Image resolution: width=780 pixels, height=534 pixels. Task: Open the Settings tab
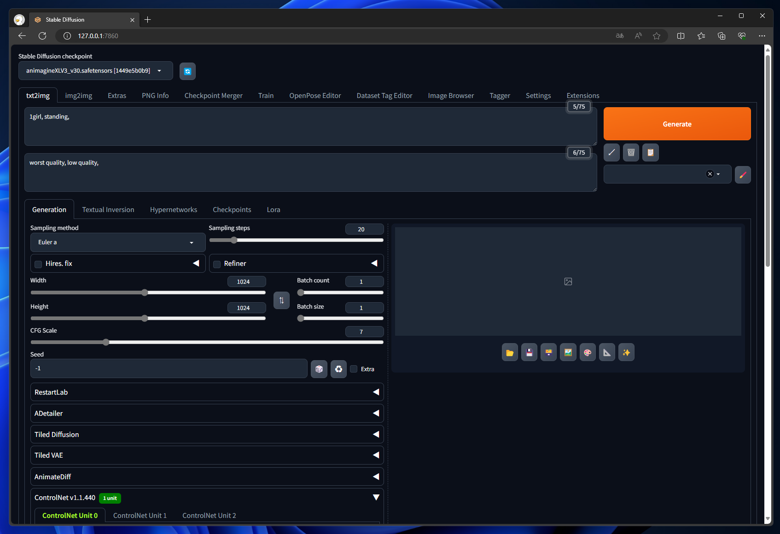point(538,96)
